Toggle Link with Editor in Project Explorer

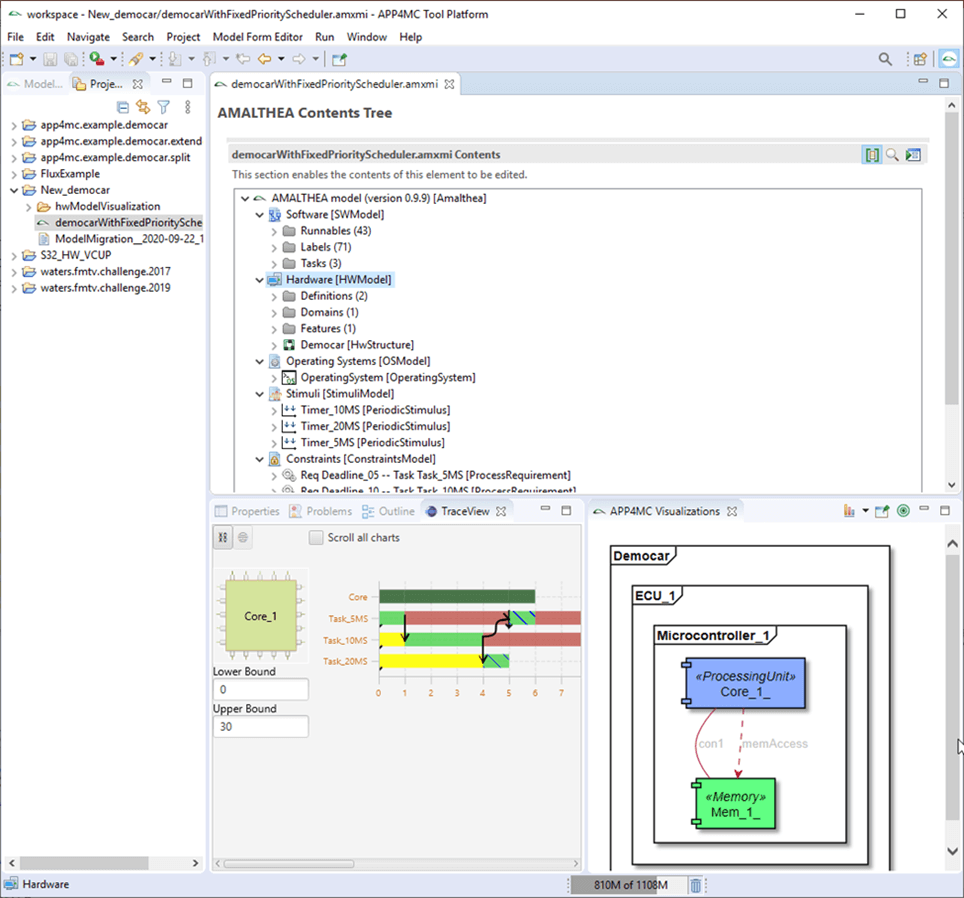[143, 108]
